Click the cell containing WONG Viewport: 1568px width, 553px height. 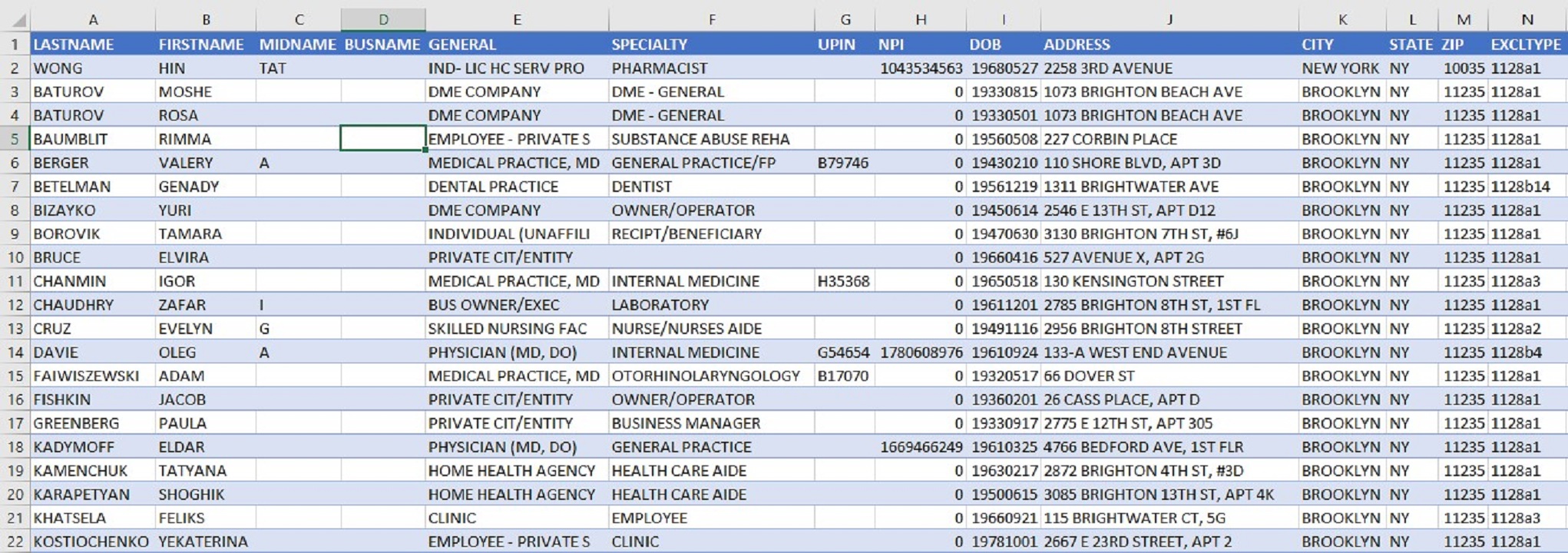(x=58, y=68)
